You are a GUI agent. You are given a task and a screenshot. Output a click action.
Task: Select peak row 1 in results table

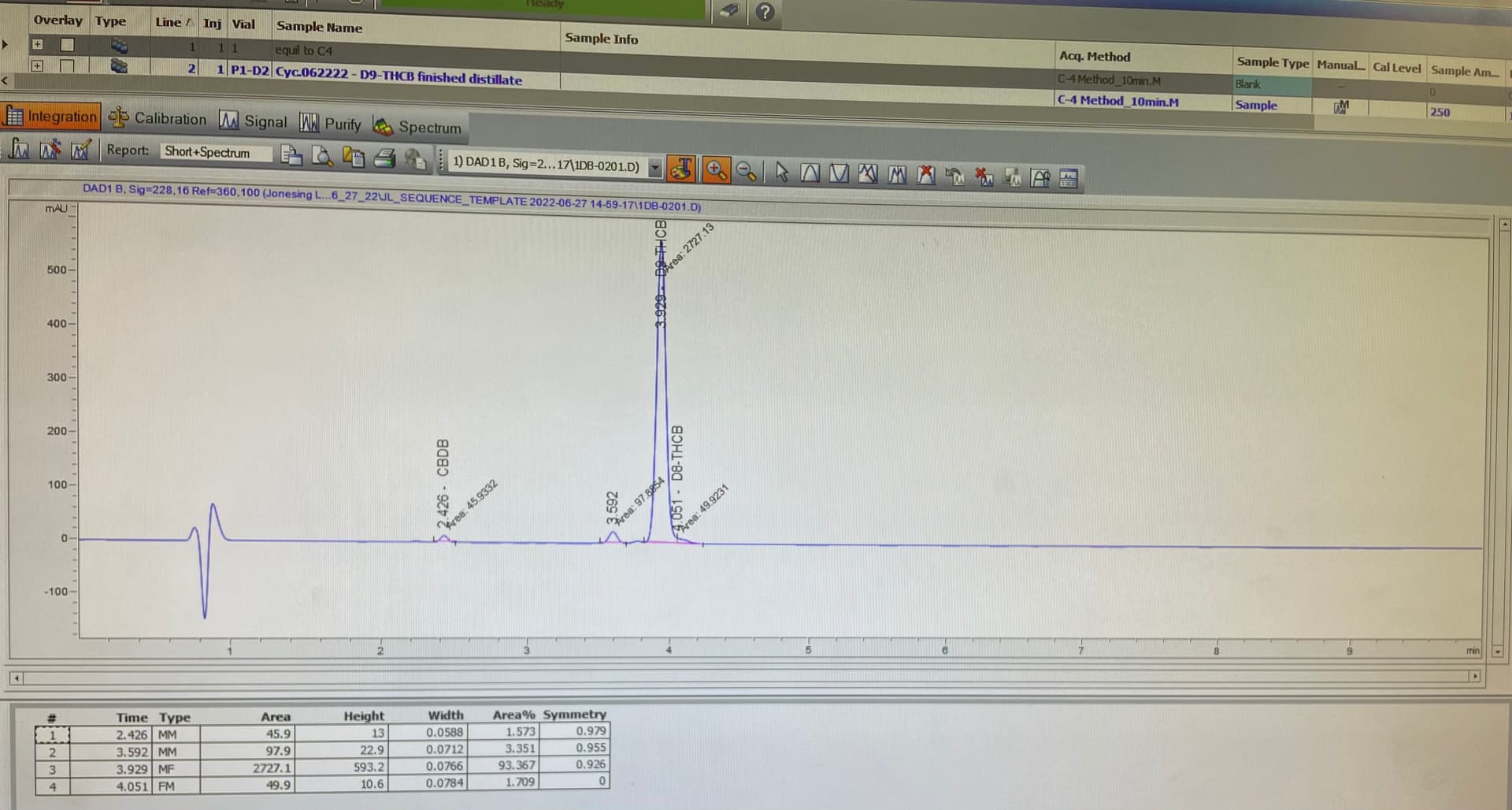click(x=321, y=734)
